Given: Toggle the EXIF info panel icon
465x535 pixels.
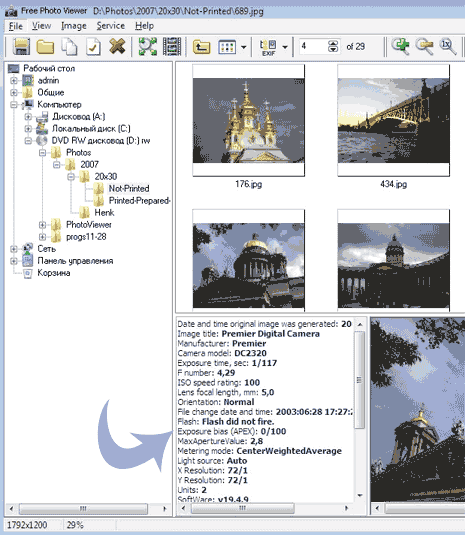Looking at the screenshot, I should pos(268,47).
